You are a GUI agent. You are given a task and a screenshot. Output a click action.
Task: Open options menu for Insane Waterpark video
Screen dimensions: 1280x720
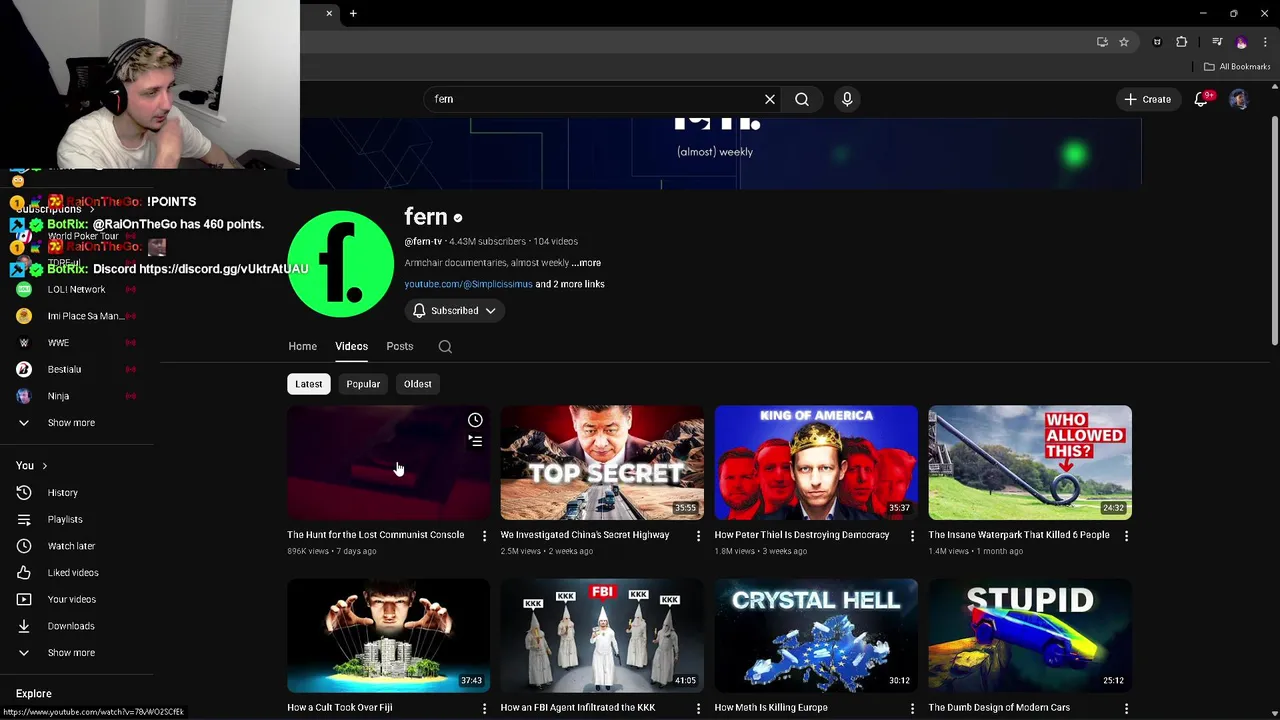(1126, 536)
